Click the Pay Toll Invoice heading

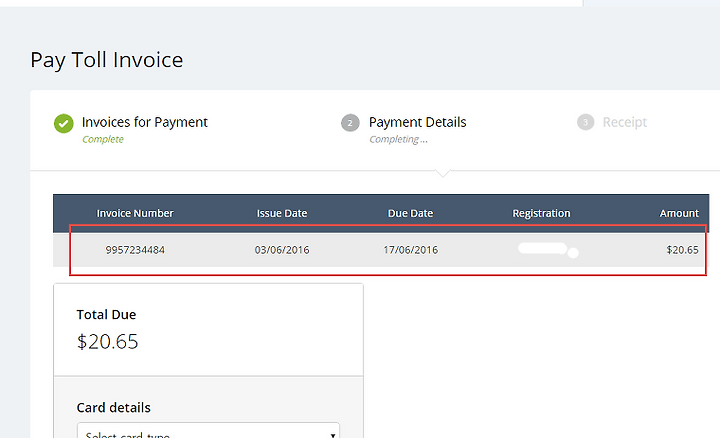pyautogui.click(x=107, y=60)
